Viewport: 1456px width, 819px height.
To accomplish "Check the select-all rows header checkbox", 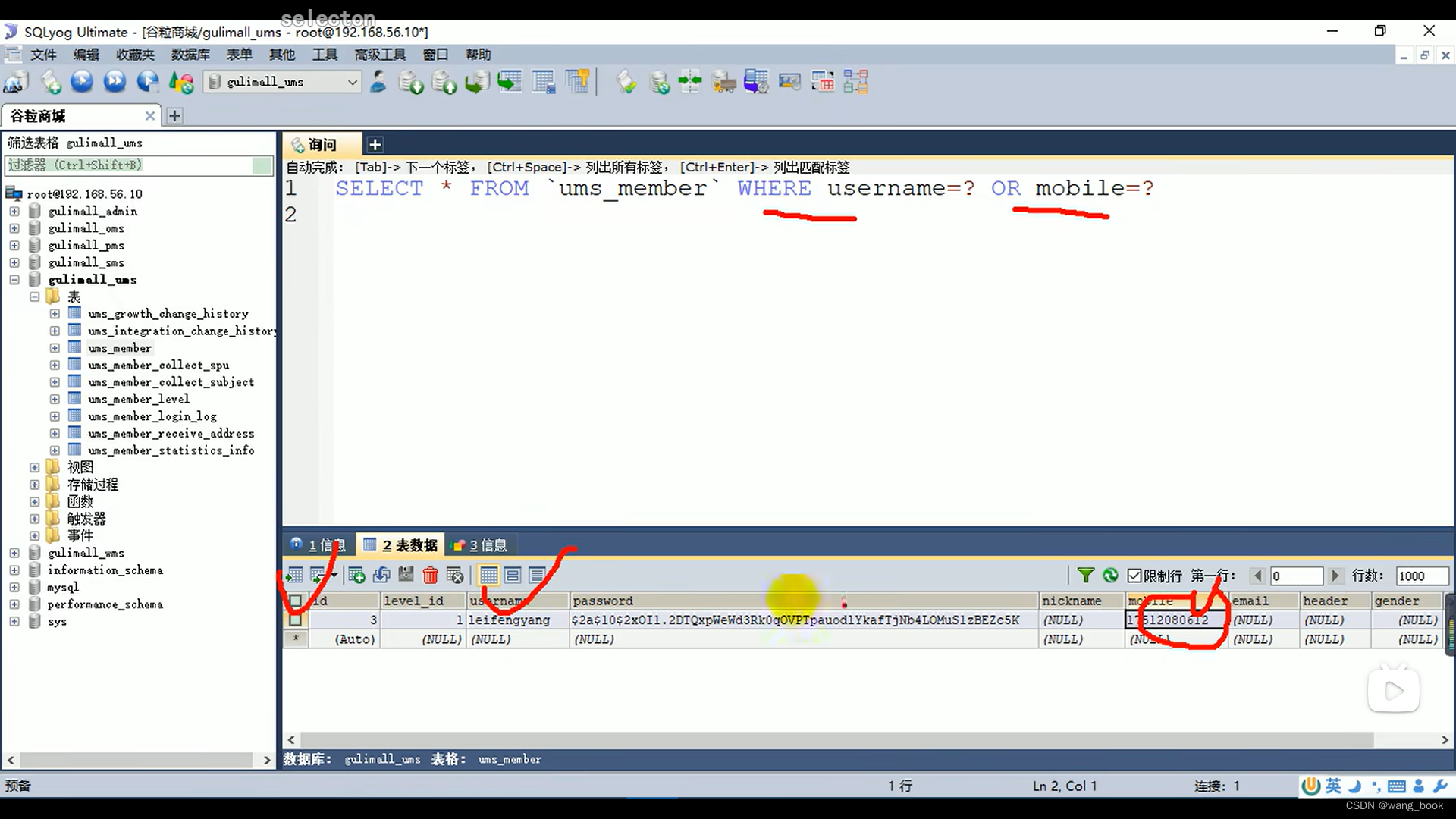I will pos(296,601).
